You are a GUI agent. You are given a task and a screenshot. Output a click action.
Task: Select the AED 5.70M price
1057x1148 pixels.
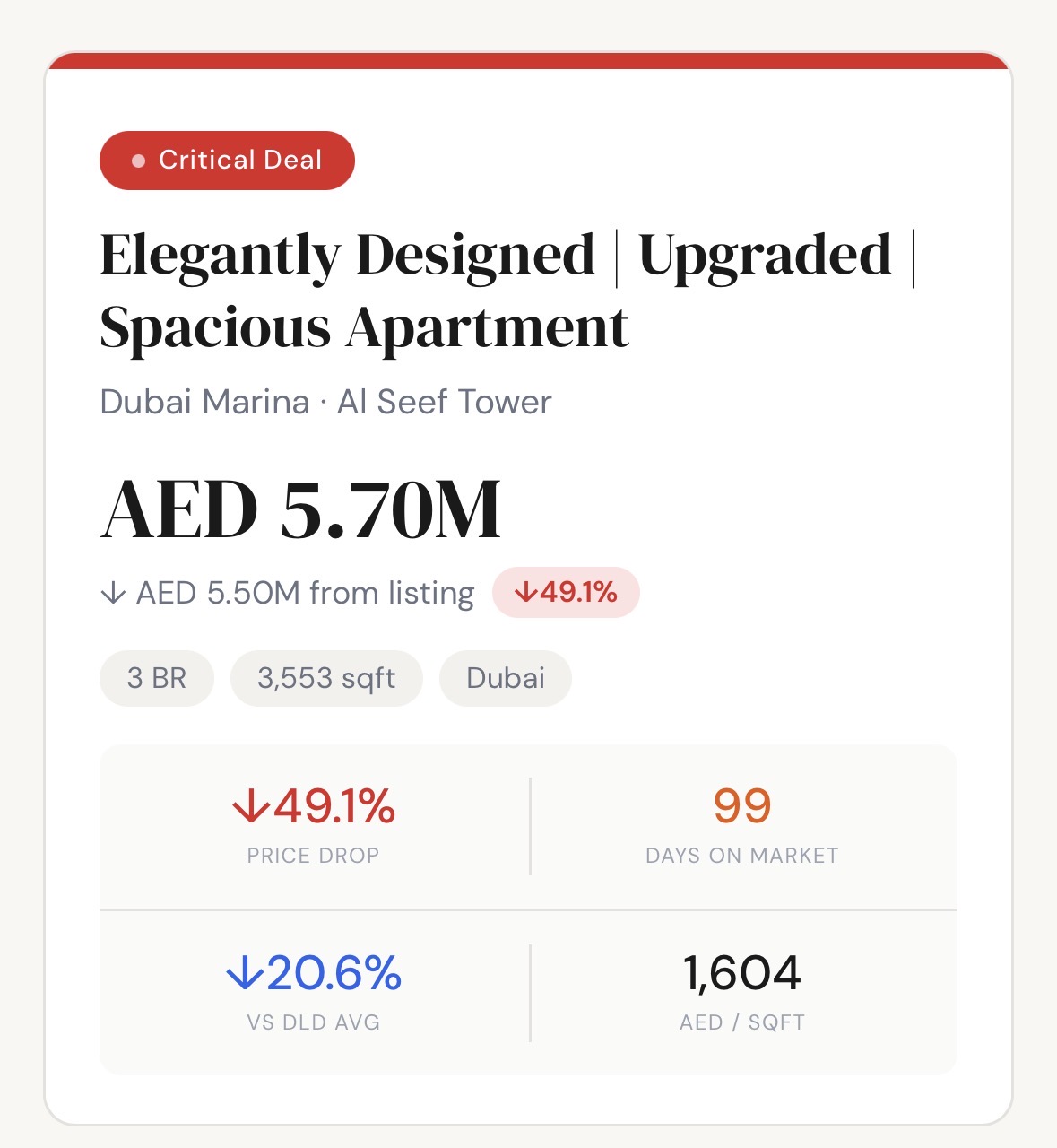point(300,509)
